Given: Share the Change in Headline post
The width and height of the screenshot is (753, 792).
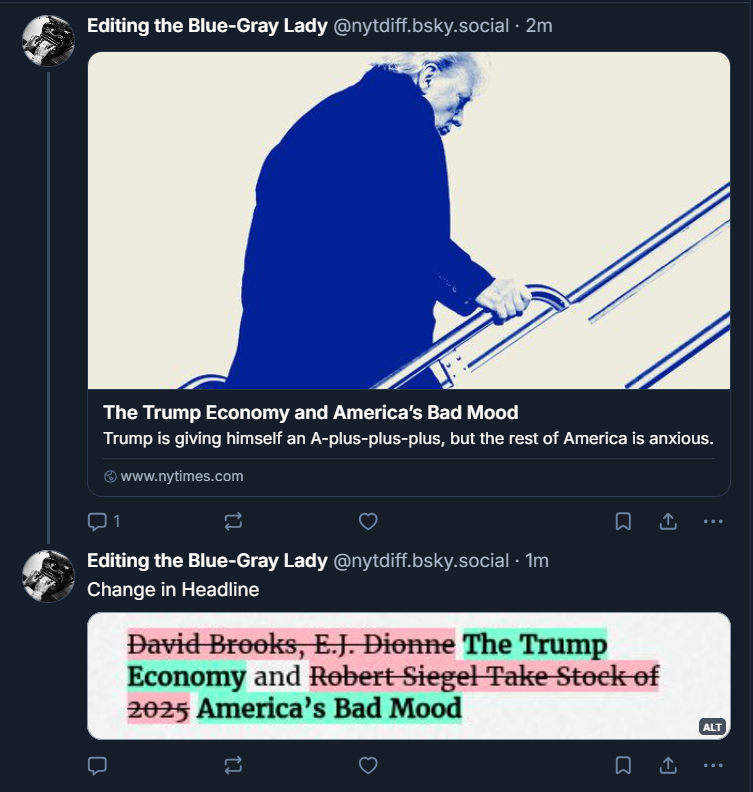Looking at the screenshot, I should click(668, 765).
